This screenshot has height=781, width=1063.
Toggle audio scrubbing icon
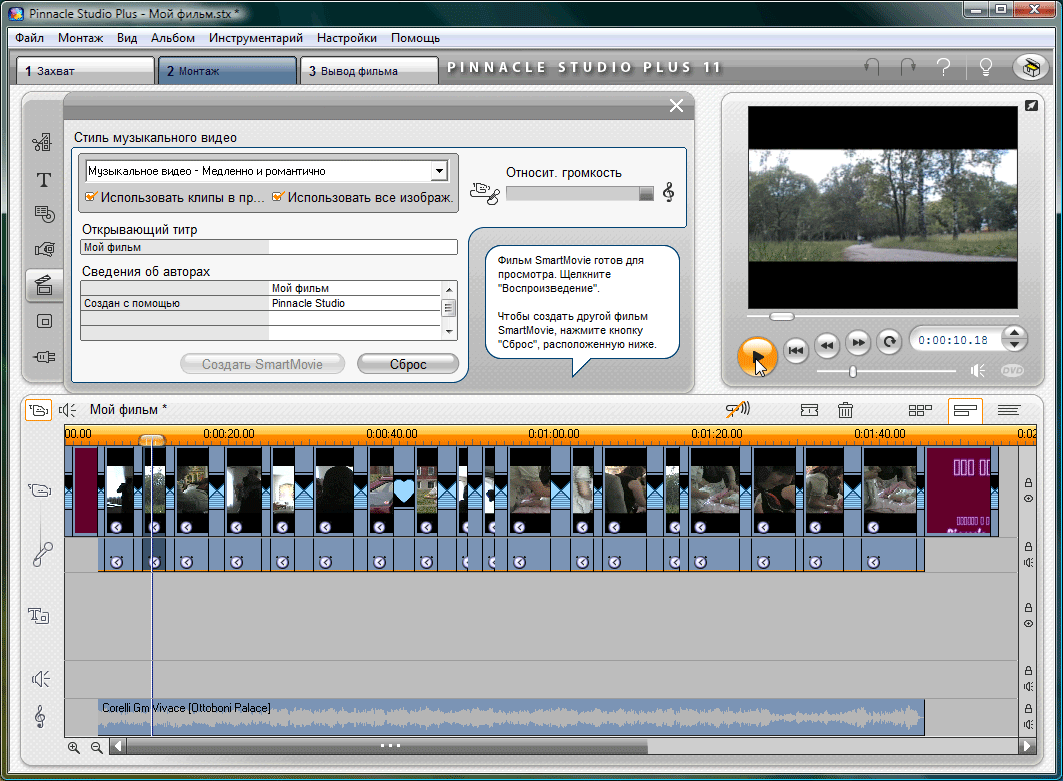[x=738, y=409]
